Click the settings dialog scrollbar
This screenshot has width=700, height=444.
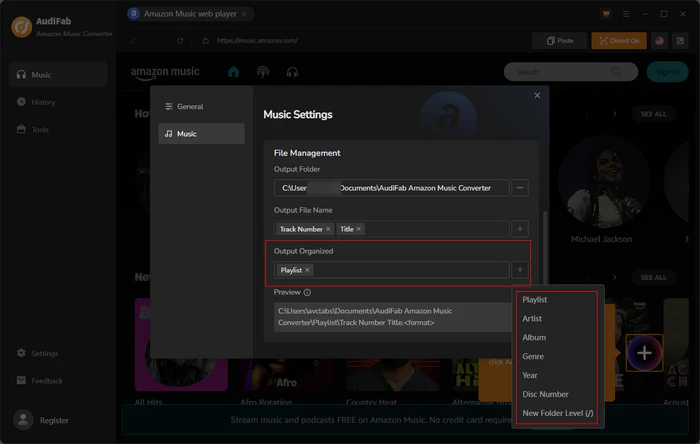click(x=545, y=250)
